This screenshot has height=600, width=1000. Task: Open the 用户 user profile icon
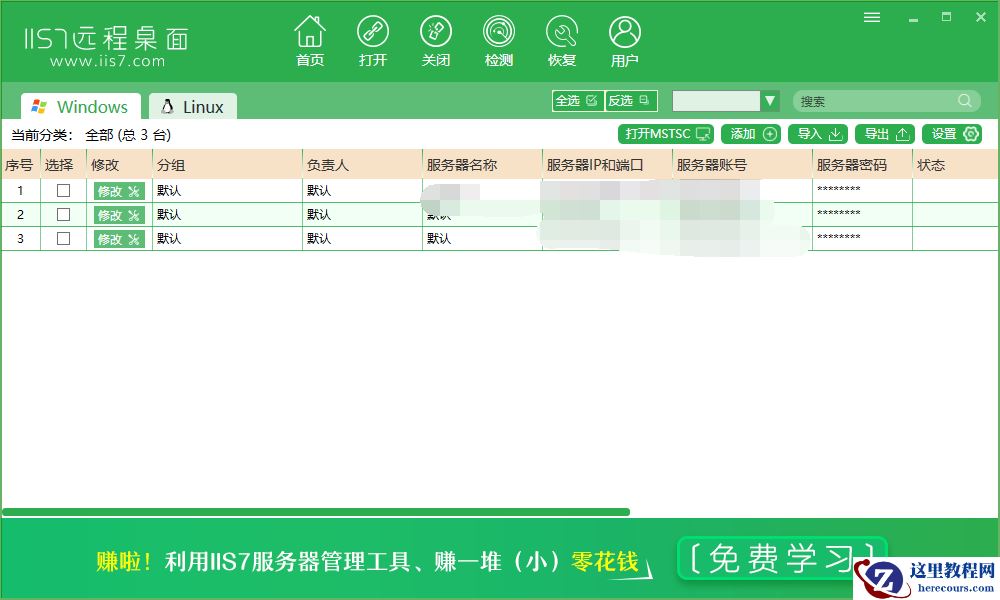625,33
